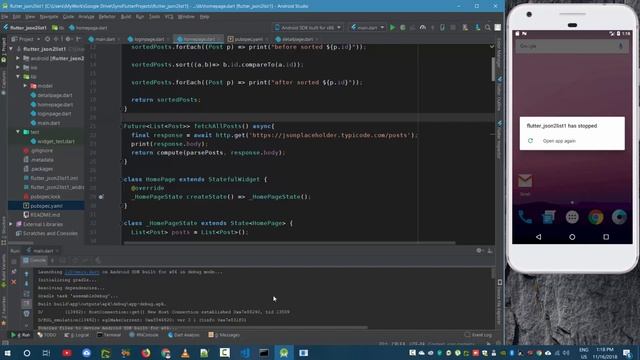Tap the emulator Home navigation button
Screen dimensions: 640x360
tap(572, 237)
